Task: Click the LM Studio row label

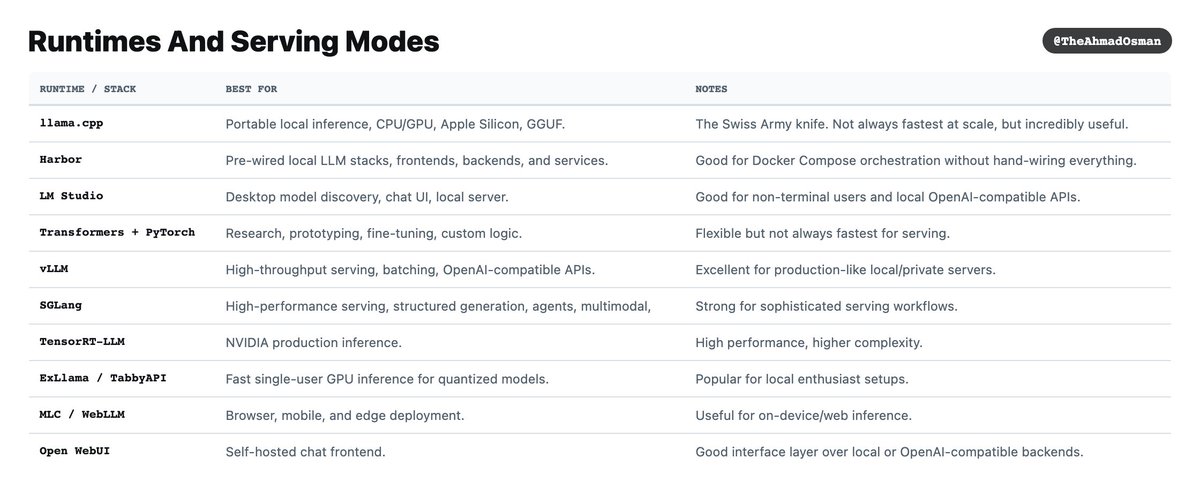Action: (x=72, y=196)
